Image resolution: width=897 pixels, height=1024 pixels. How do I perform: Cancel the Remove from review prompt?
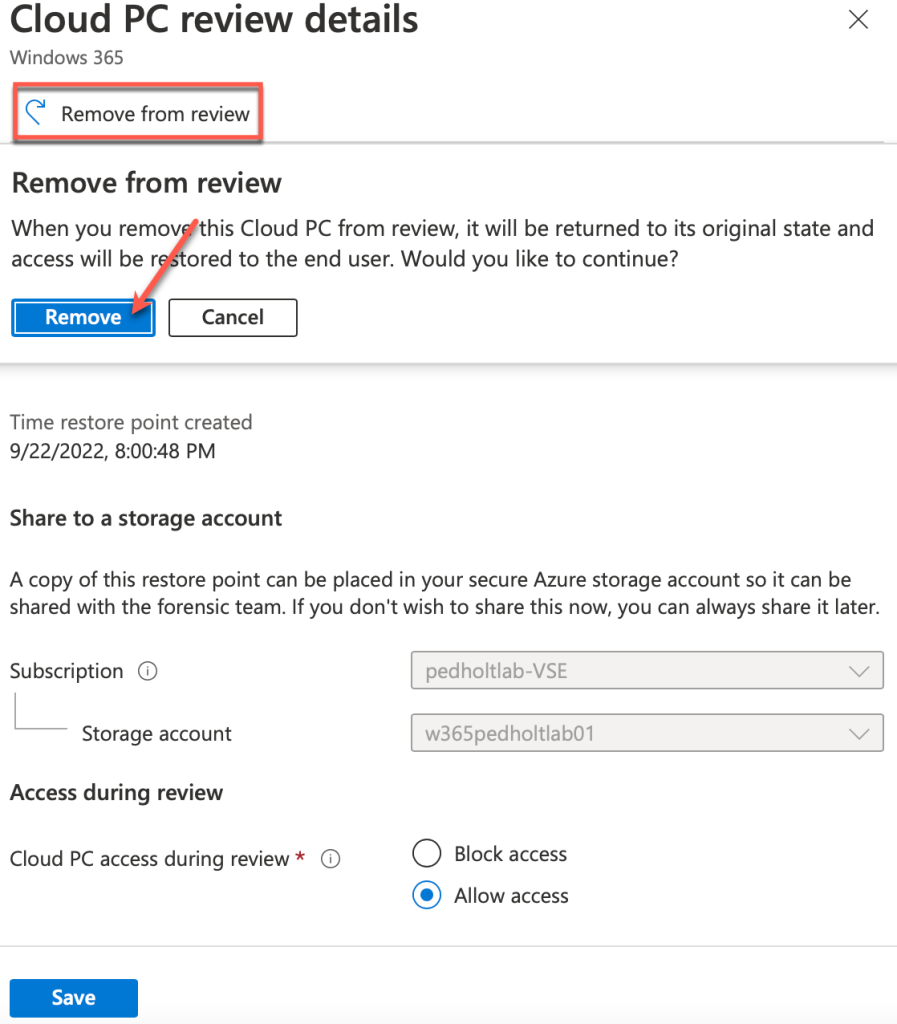coord(233,317)
